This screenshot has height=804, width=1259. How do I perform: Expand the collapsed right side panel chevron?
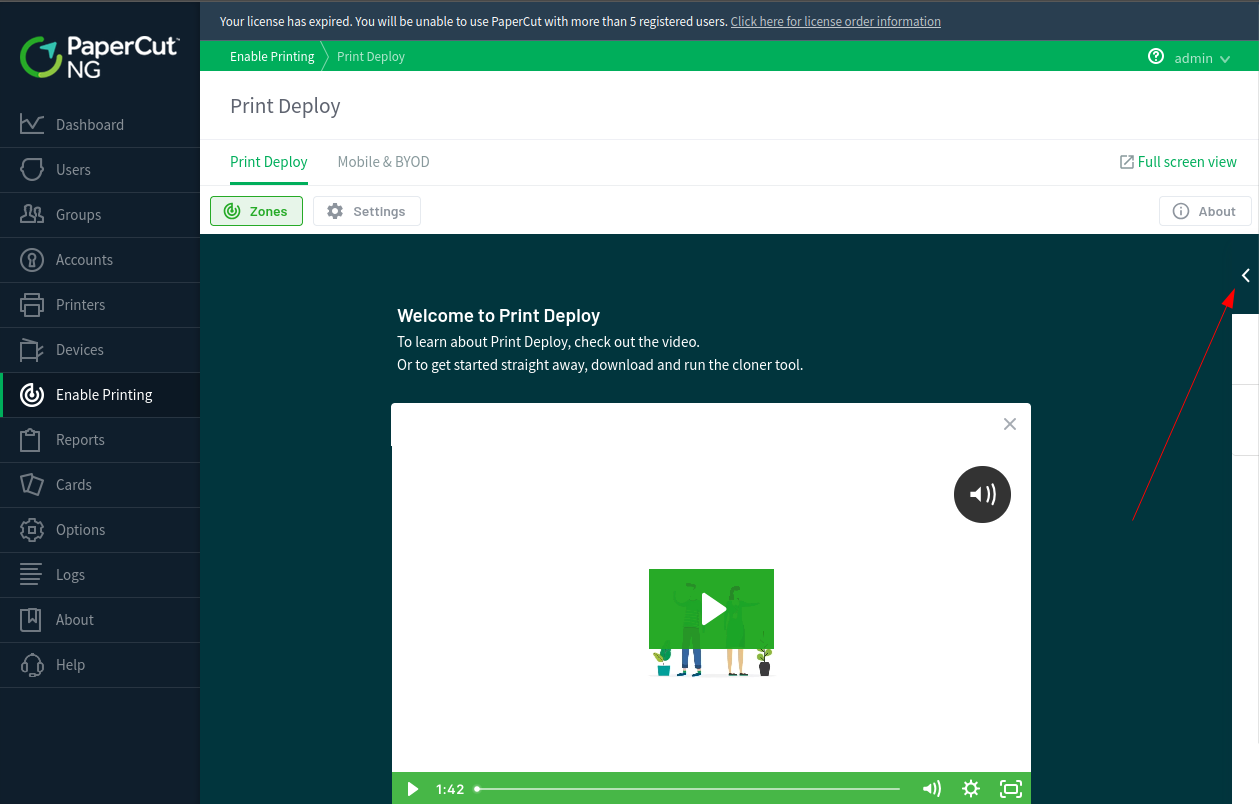coord(1245,275)
